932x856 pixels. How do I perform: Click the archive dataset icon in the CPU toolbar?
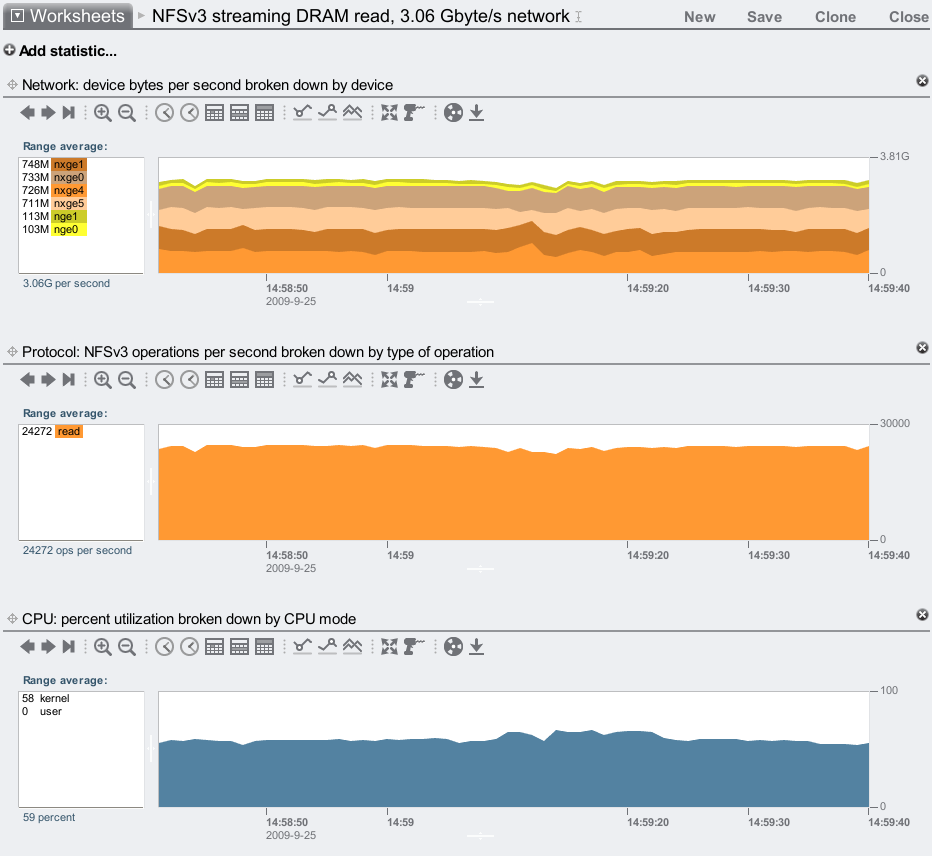tap(454, 647)
